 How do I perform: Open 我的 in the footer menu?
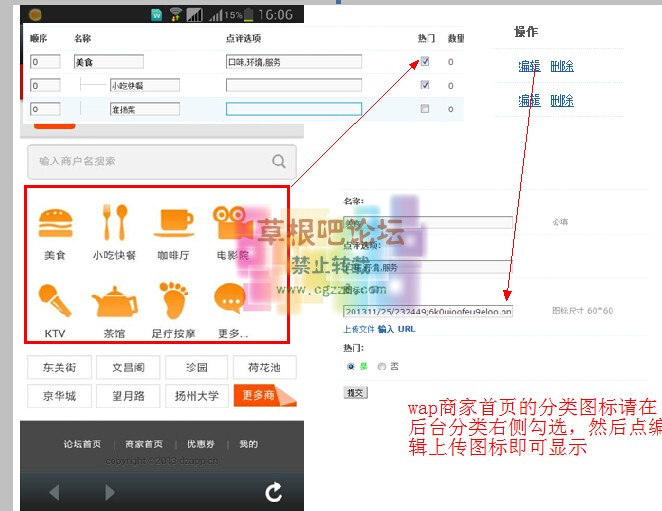pyautogui.click(x=248, y=444)
